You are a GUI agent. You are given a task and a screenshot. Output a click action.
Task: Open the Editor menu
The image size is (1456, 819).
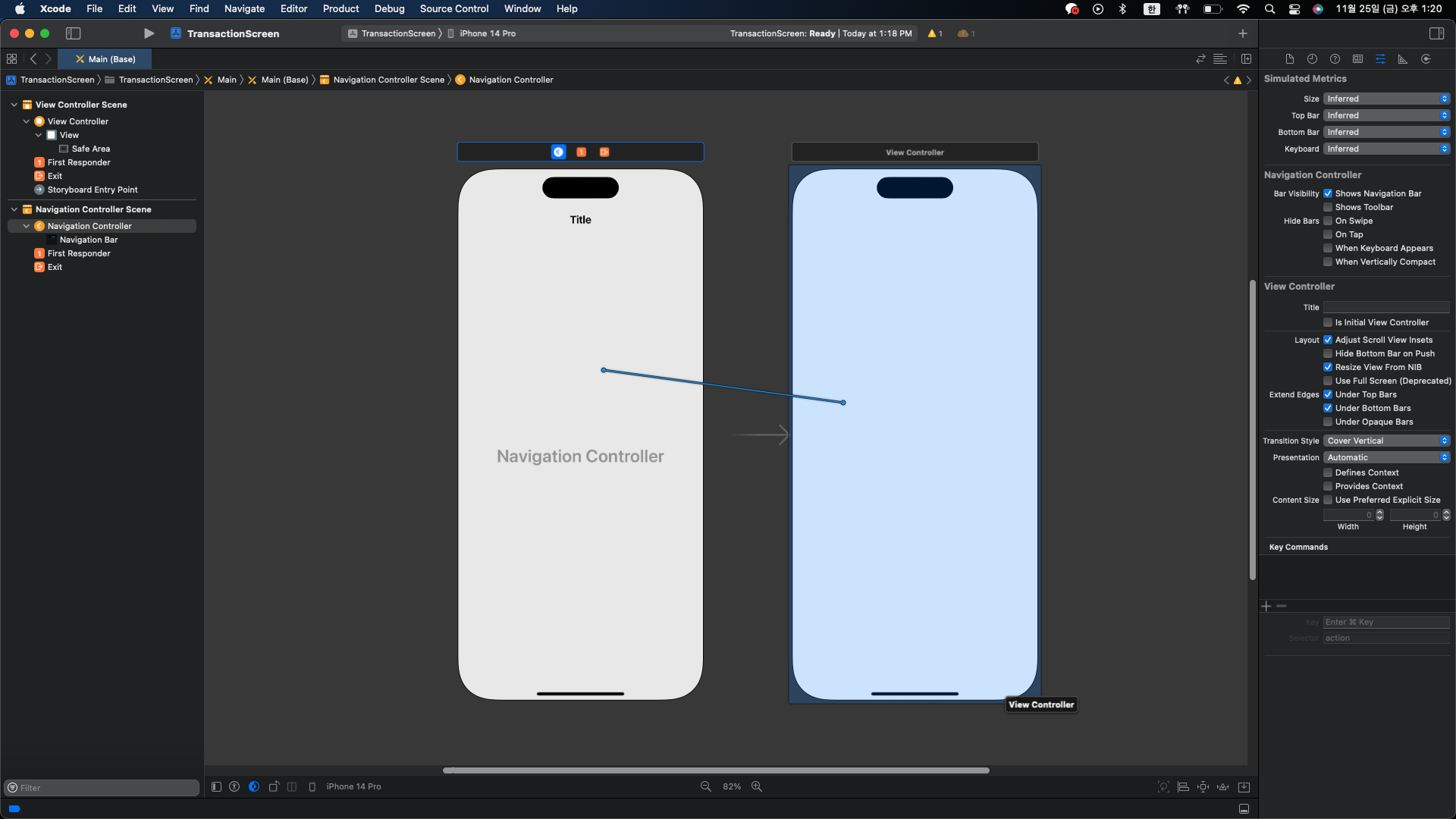293,9
